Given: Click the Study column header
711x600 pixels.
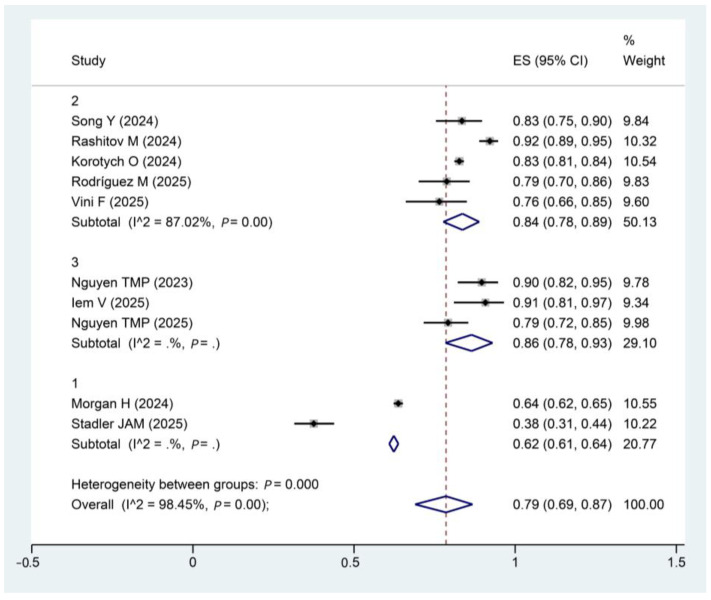Looking at the screenshot, I should tap(88, 60).
